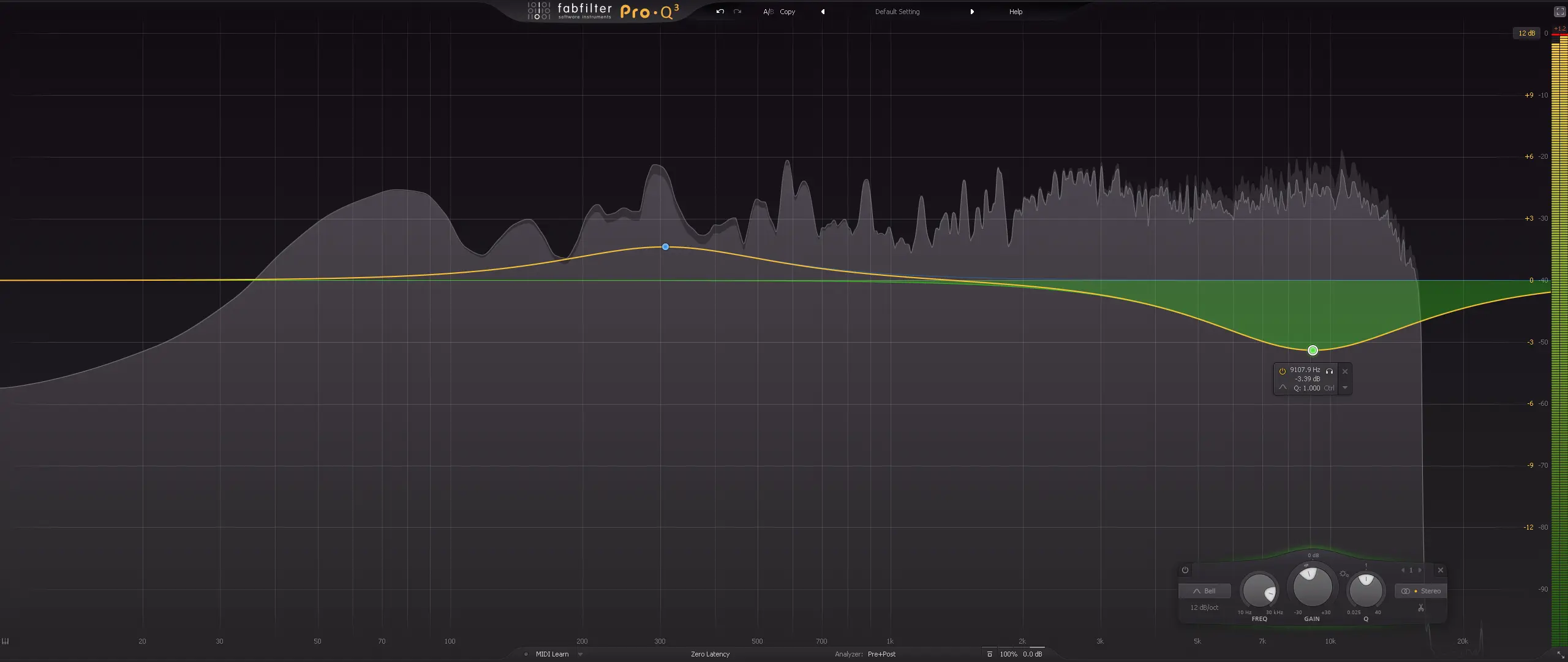The width and height of the screenshot is (1568, 662).
Task: Click the scissors split band icon
Action: click(1420, 608)
